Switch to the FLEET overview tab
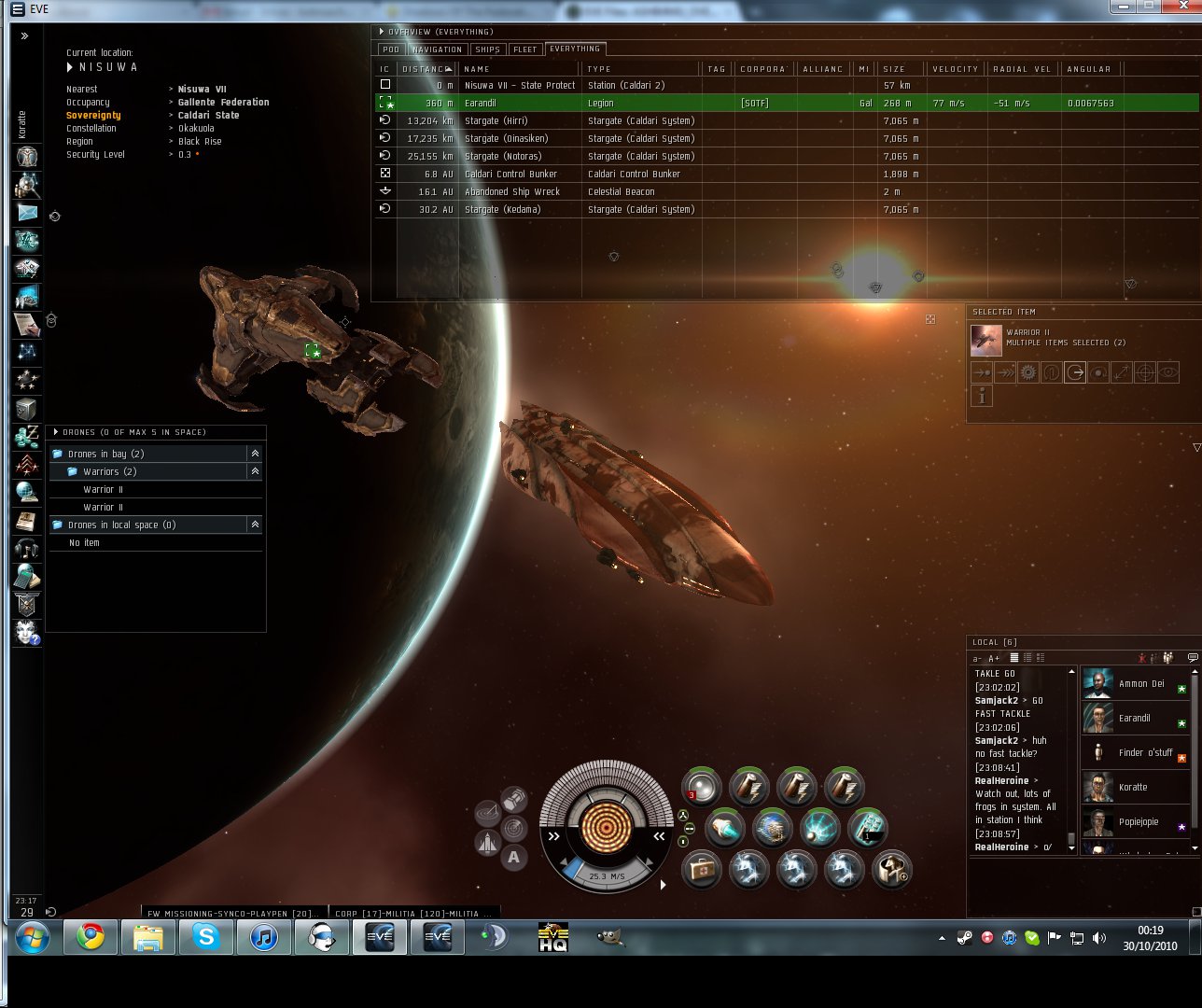Viewport: 1202px width, 1008px height. 525,49
